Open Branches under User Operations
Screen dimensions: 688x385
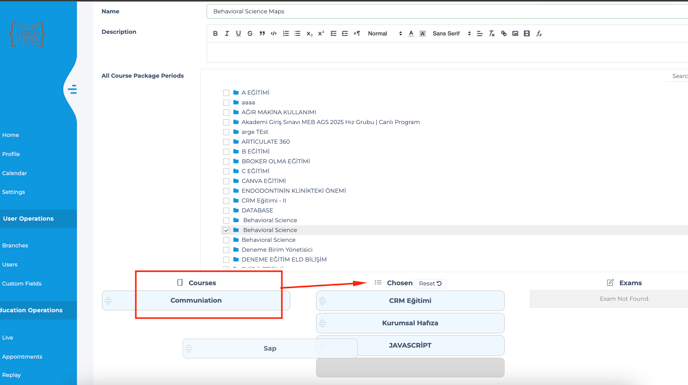[x=15, y=245]
